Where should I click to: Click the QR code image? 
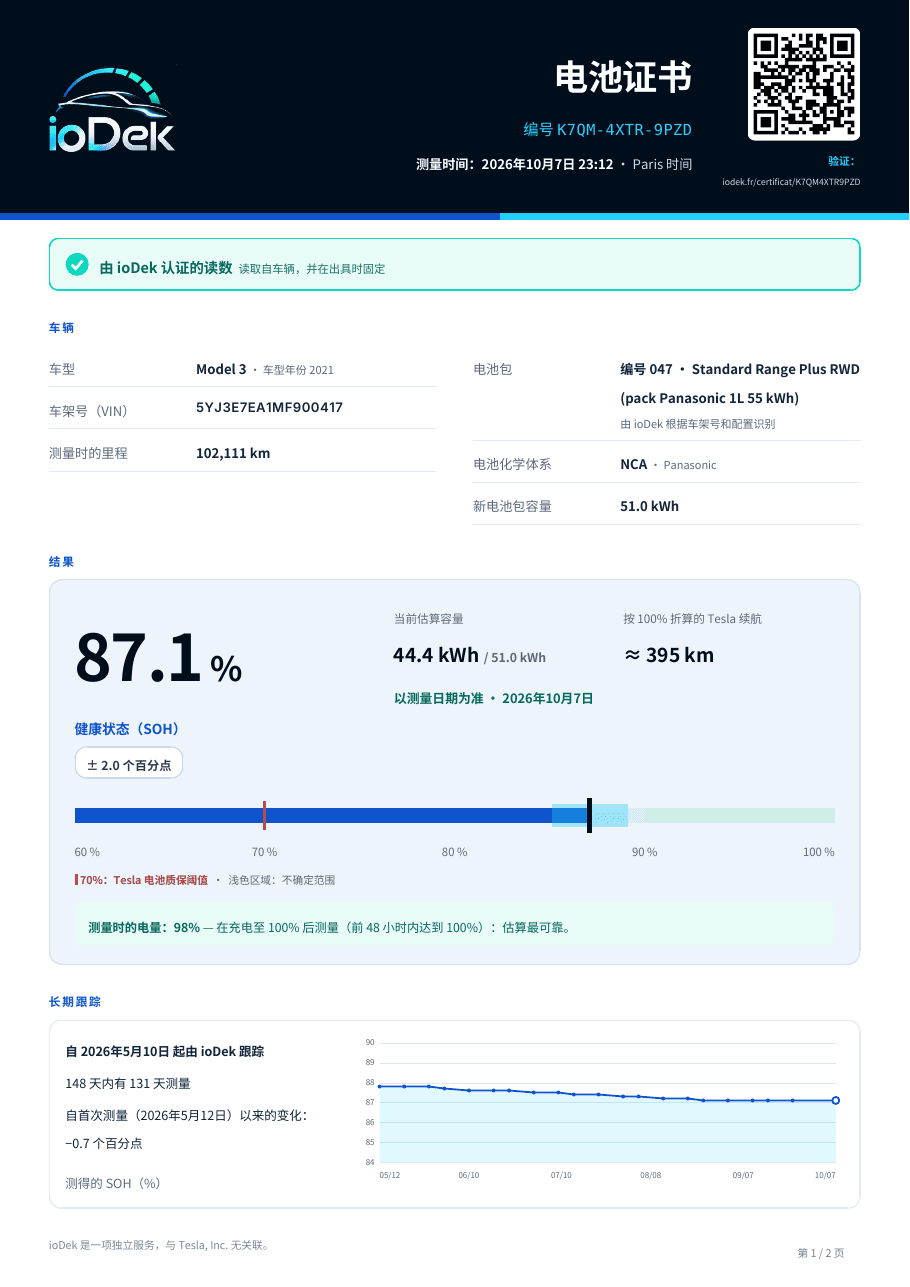pos(804,84)
